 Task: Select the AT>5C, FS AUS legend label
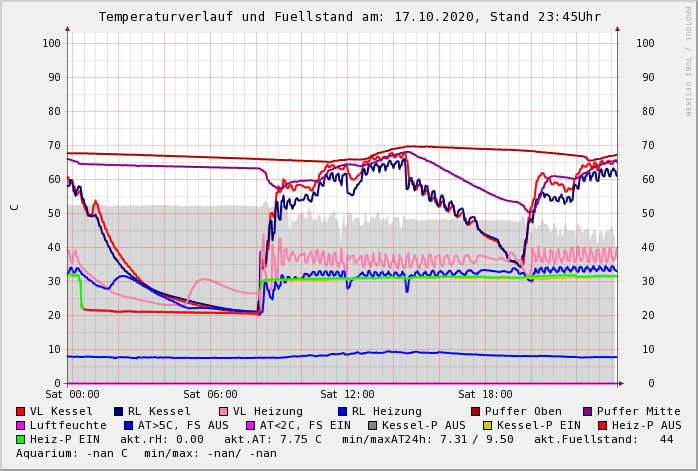(x=183, y=426)
